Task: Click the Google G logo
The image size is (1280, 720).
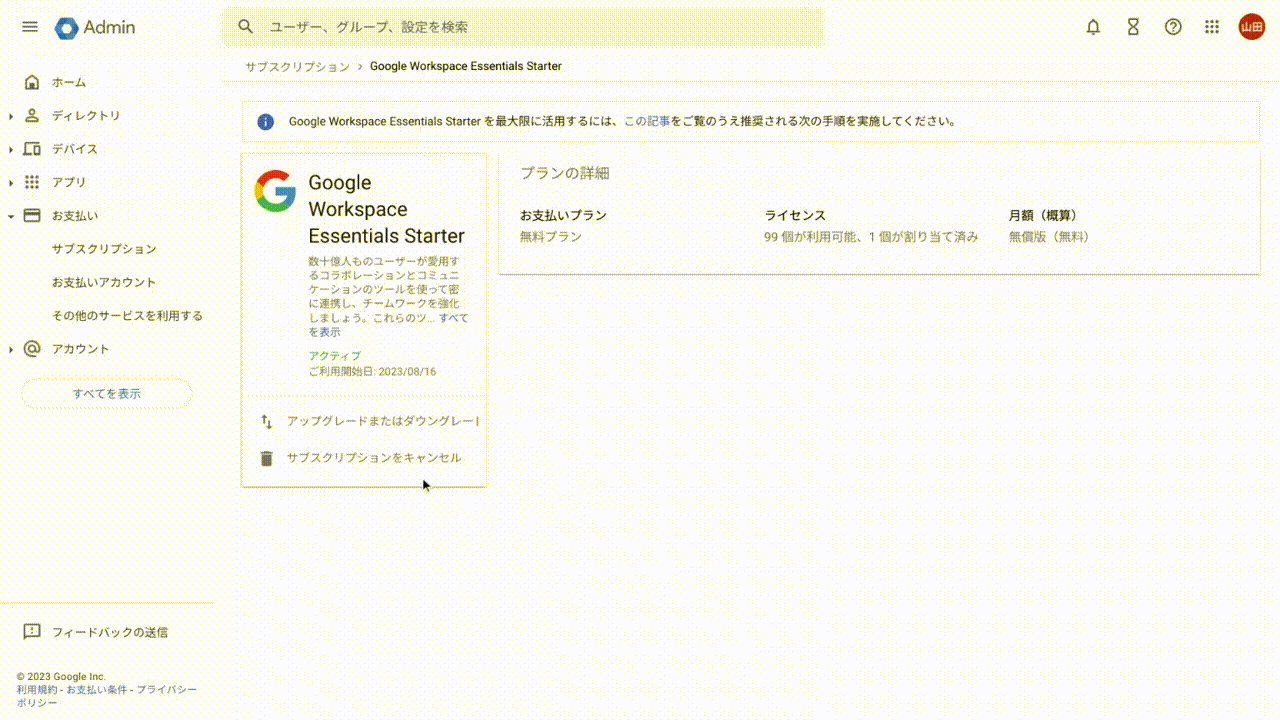Action: pos(275,190)
